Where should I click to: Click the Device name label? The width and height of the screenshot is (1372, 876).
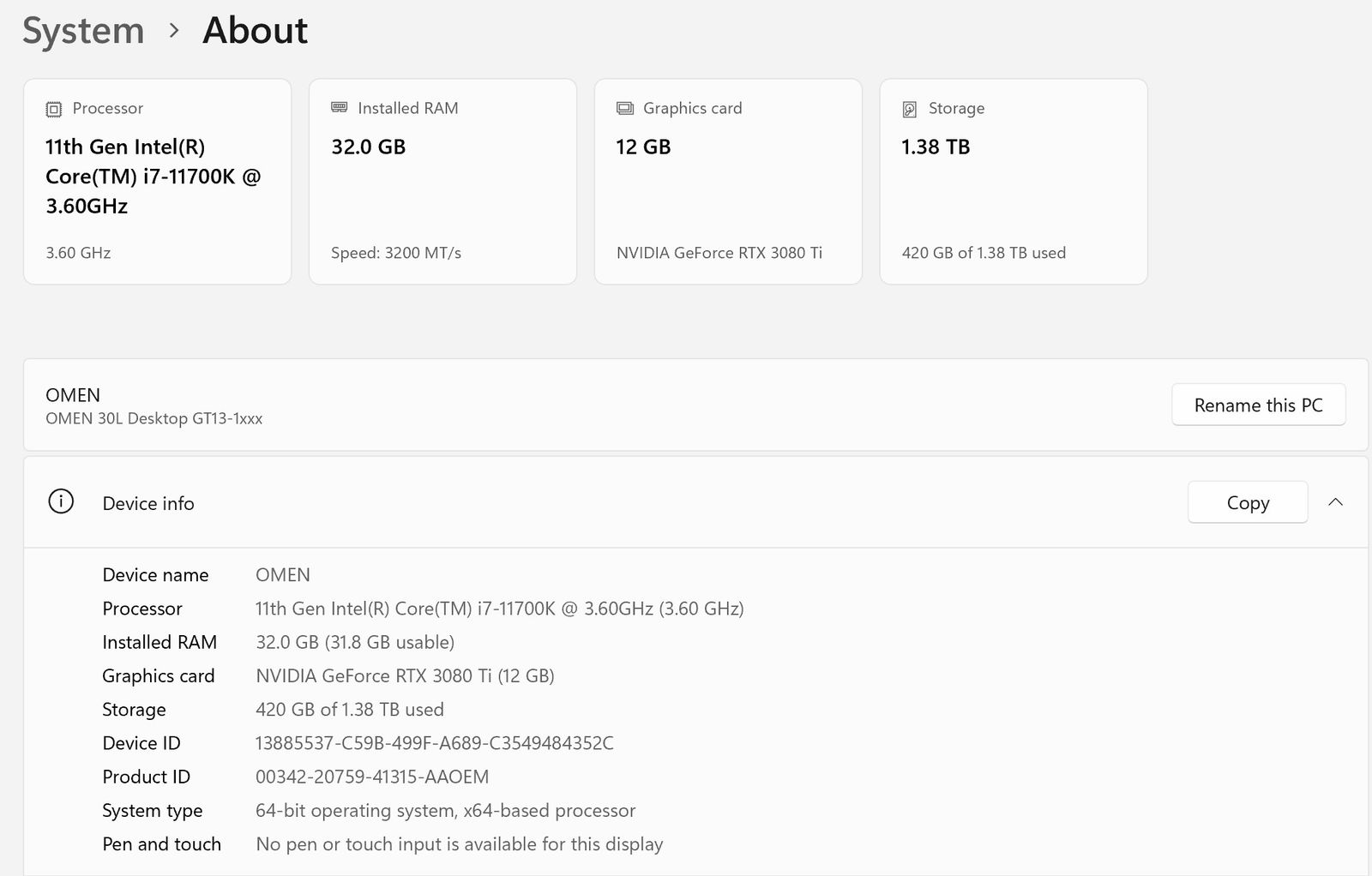[155, 575]
